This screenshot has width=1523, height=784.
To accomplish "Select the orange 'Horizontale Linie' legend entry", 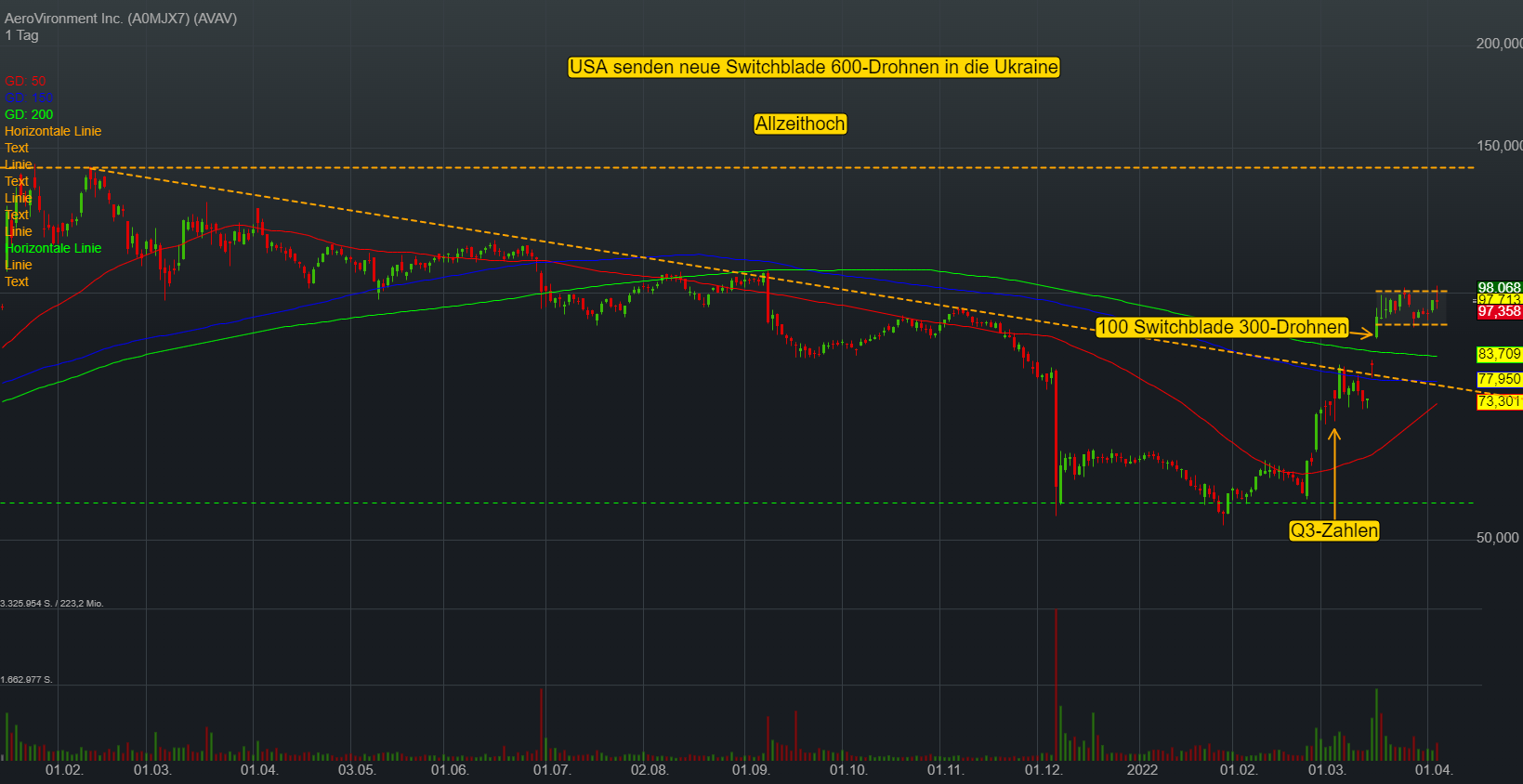I will (53, 131).
